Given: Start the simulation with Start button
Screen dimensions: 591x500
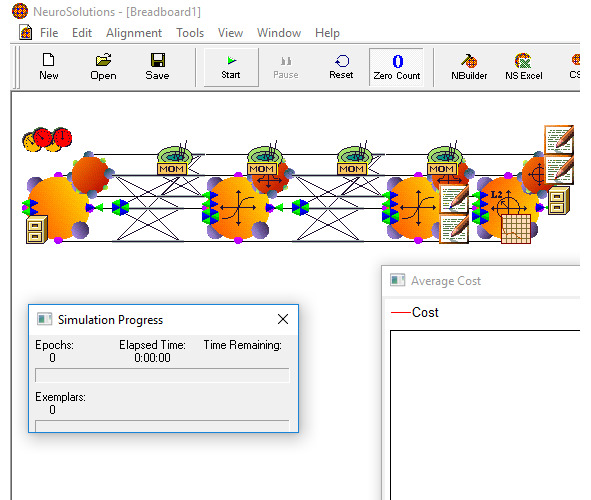Looking at the screenshot, I should pyautogui.click(x=231, y=67).
